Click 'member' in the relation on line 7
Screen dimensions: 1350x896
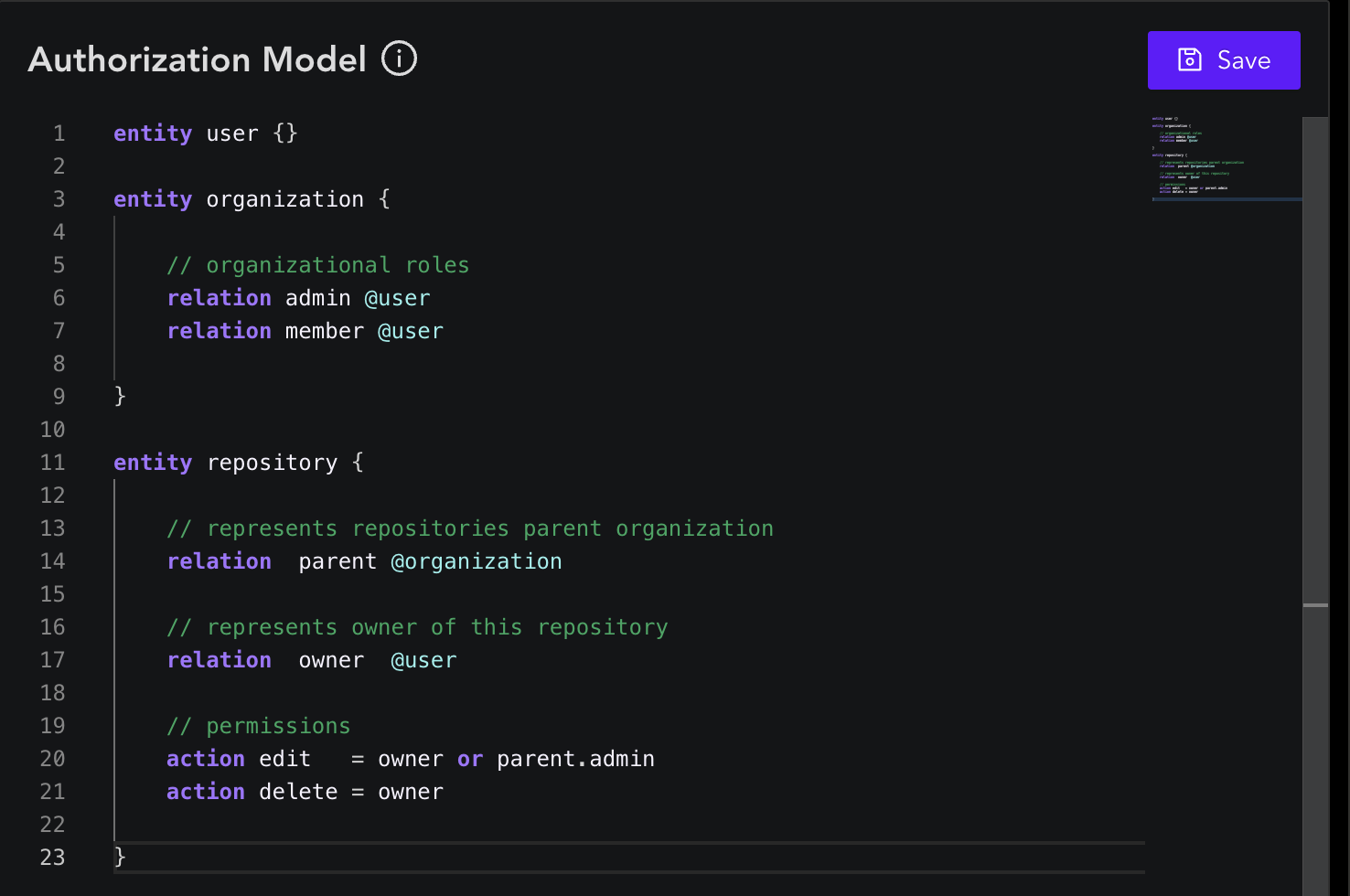click(x=324, y=331)
